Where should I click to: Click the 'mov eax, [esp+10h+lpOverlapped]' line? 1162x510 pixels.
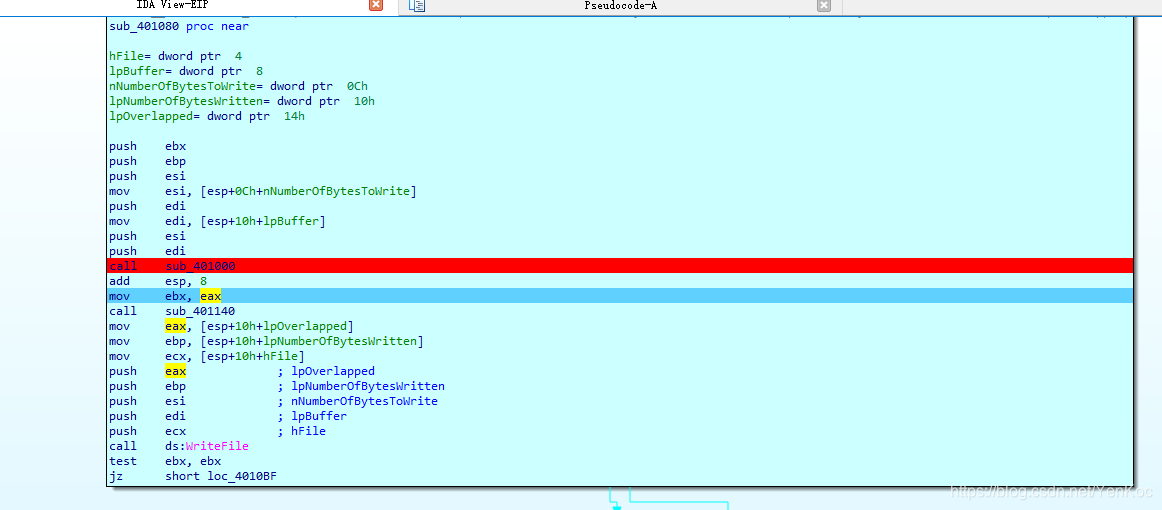[x=231, y=326]
